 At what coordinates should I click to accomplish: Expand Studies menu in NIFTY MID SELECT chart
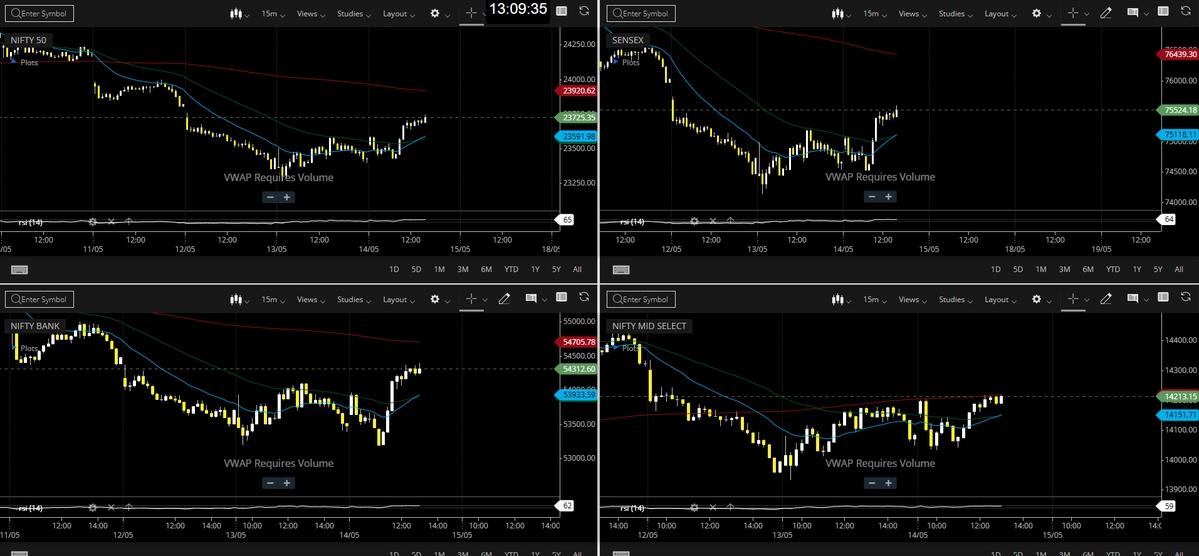click(955, 300)
